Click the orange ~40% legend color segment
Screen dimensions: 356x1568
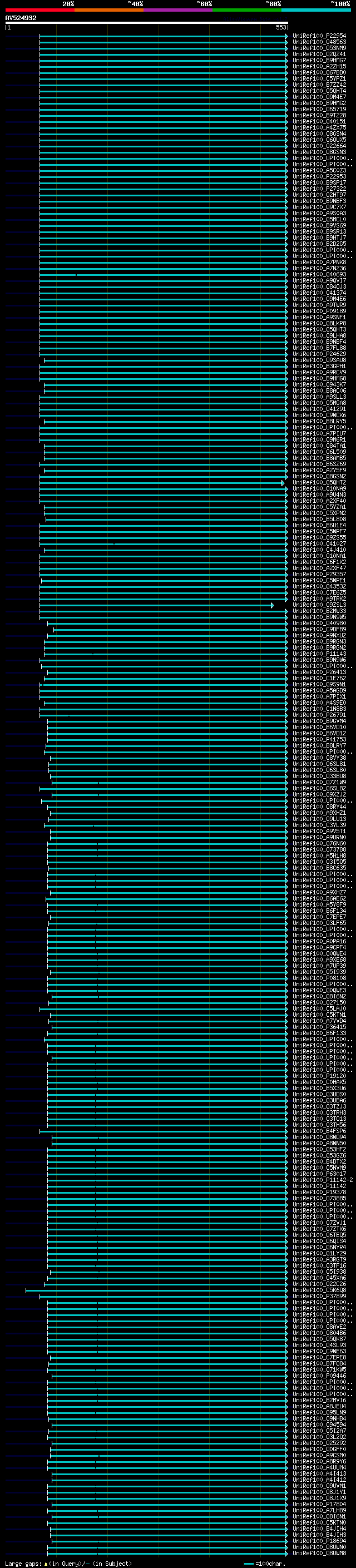109,11
